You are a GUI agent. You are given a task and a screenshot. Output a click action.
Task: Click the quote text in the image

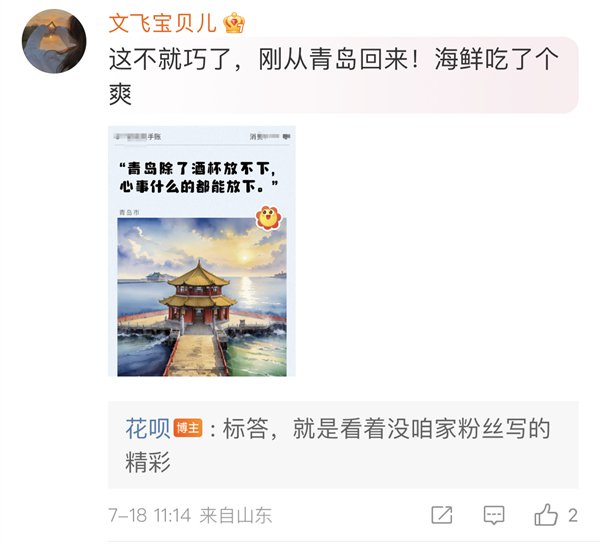199,177
